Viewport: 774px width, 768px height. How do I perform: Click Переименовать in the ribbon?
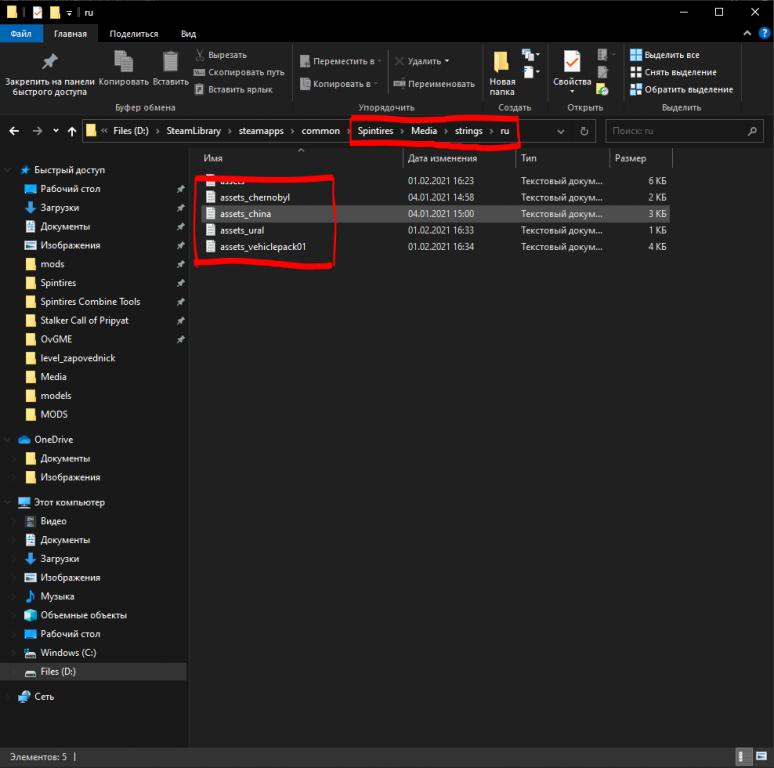(434, 84)
